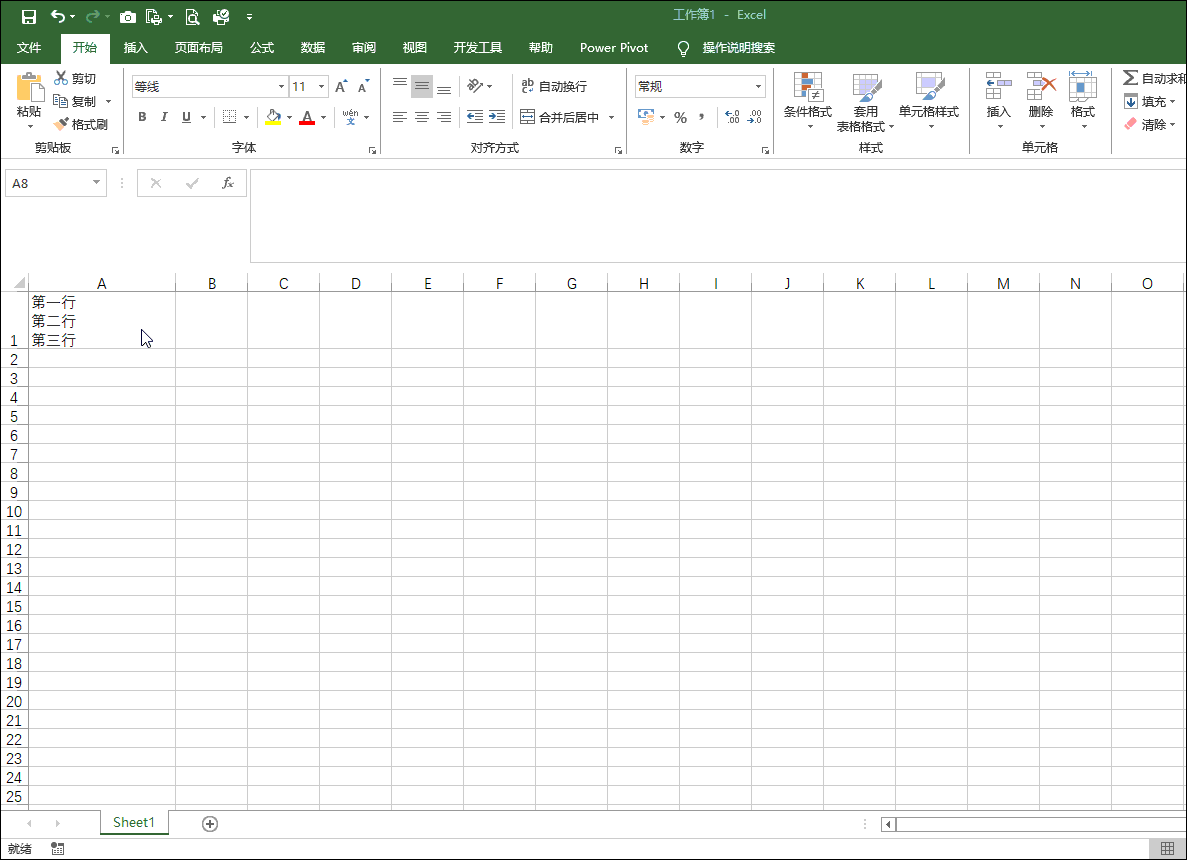The image size is (1187, 860).
Task: Expand the Name Box dropdown arrow
Action: (96, 182)
